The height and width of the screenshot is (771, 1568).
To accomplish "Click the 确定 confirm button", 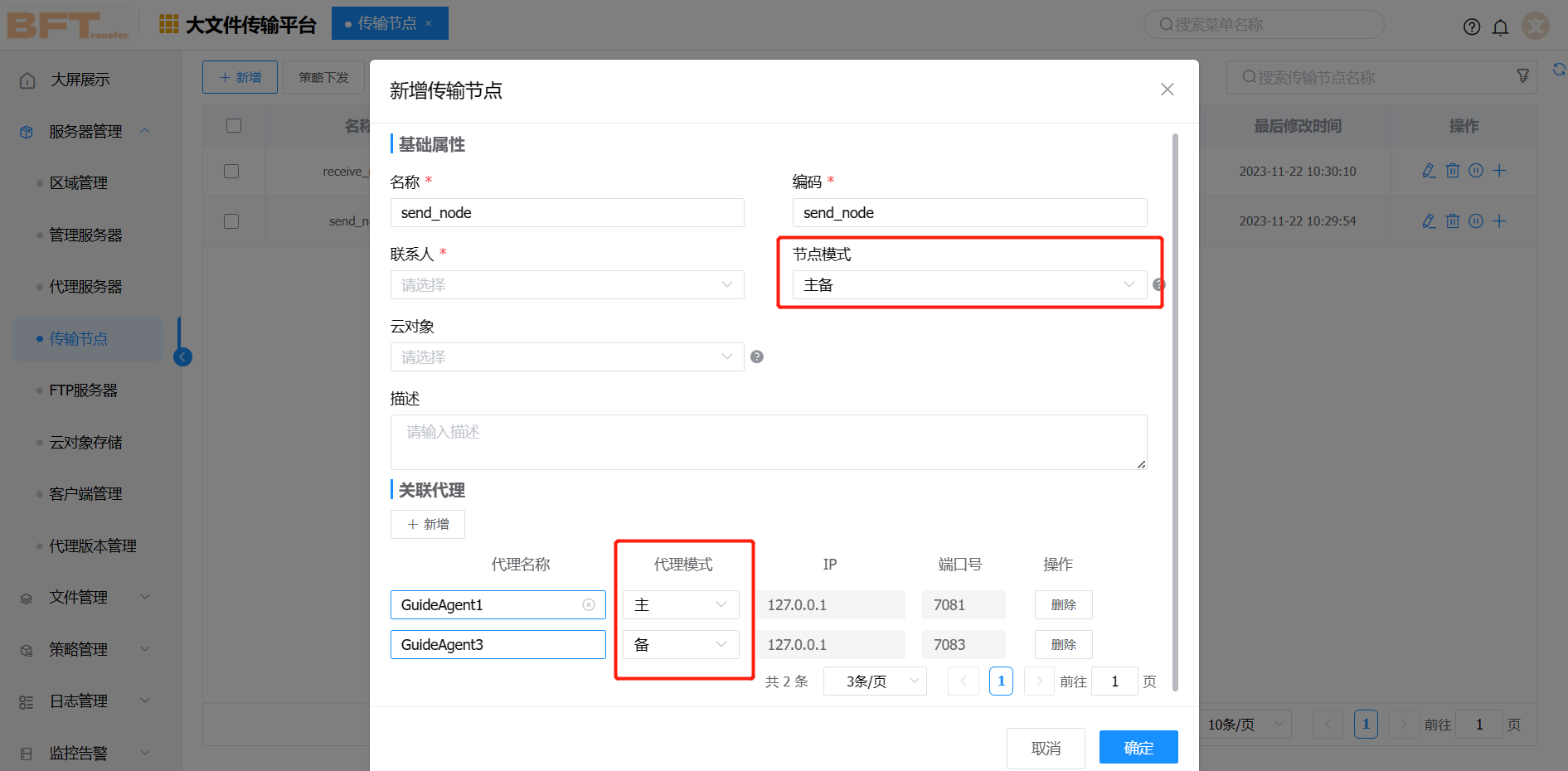I will coord(1138,748).
